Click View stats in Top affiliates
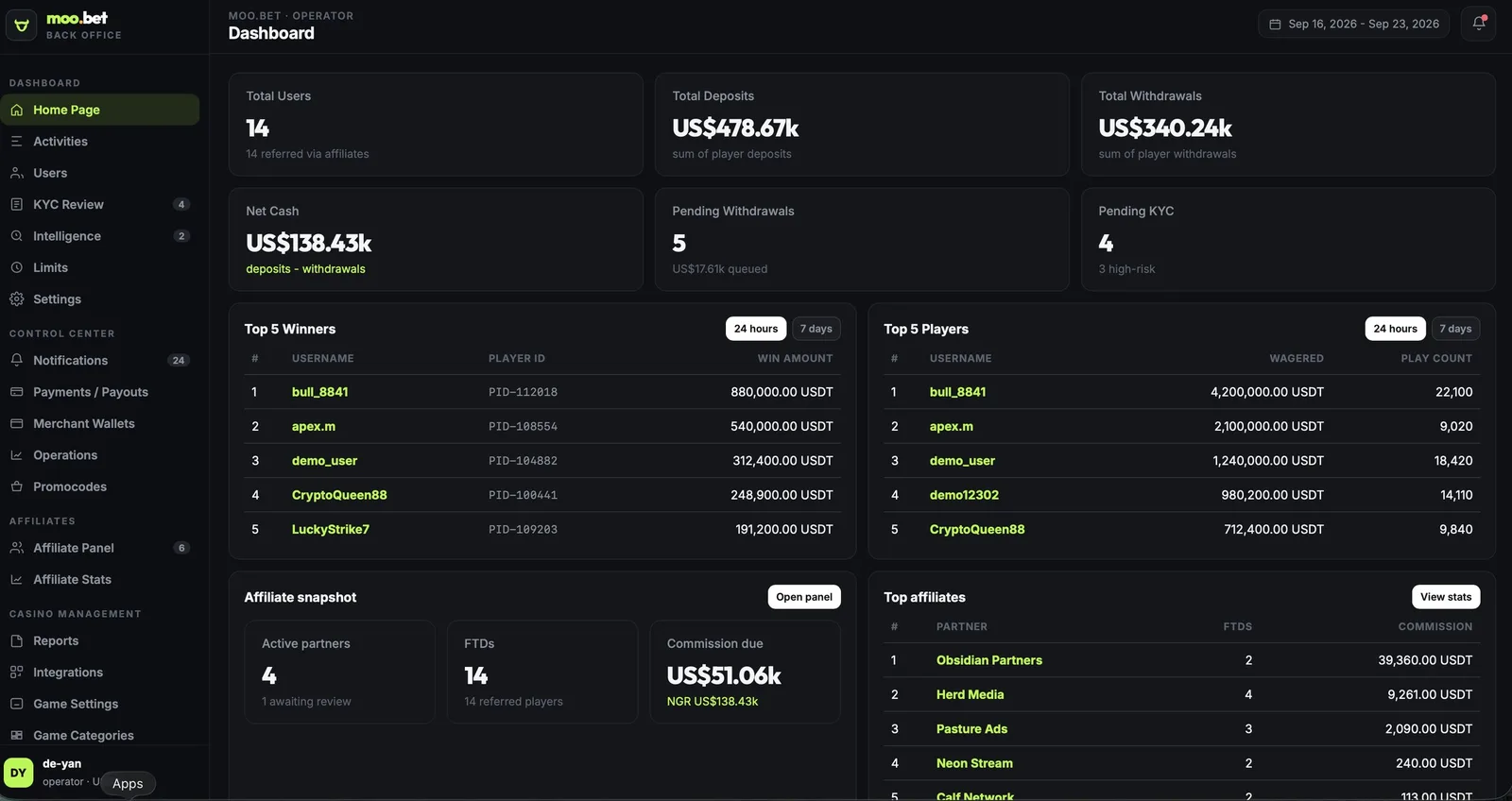The width and height of the screenshot is (1512, 801). pos(1446,597)
